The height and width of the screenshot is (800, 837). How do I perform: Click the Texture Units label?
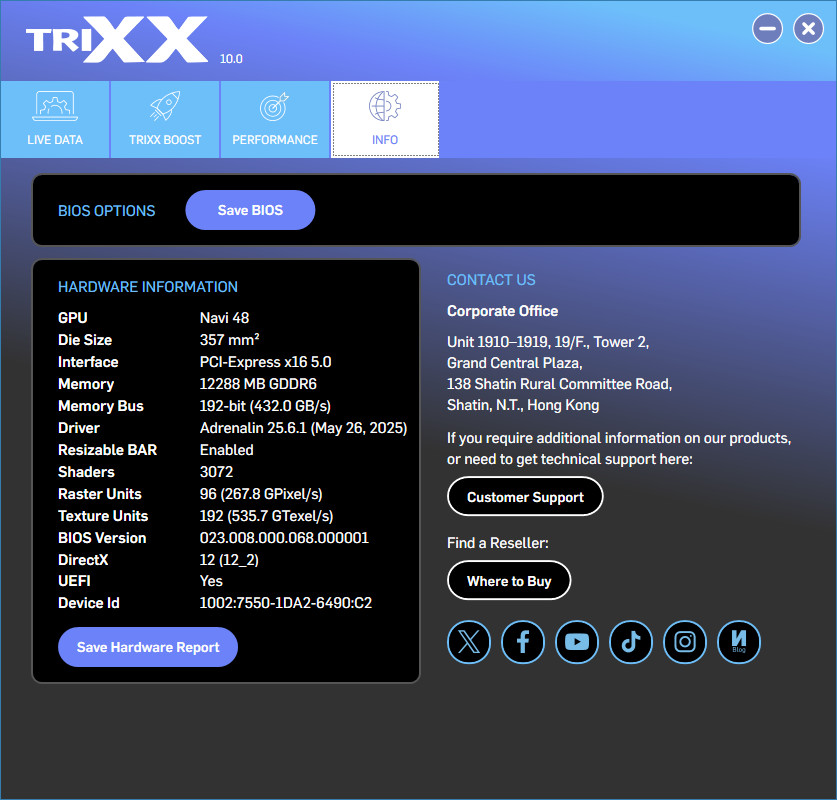(x=103, y=516)
